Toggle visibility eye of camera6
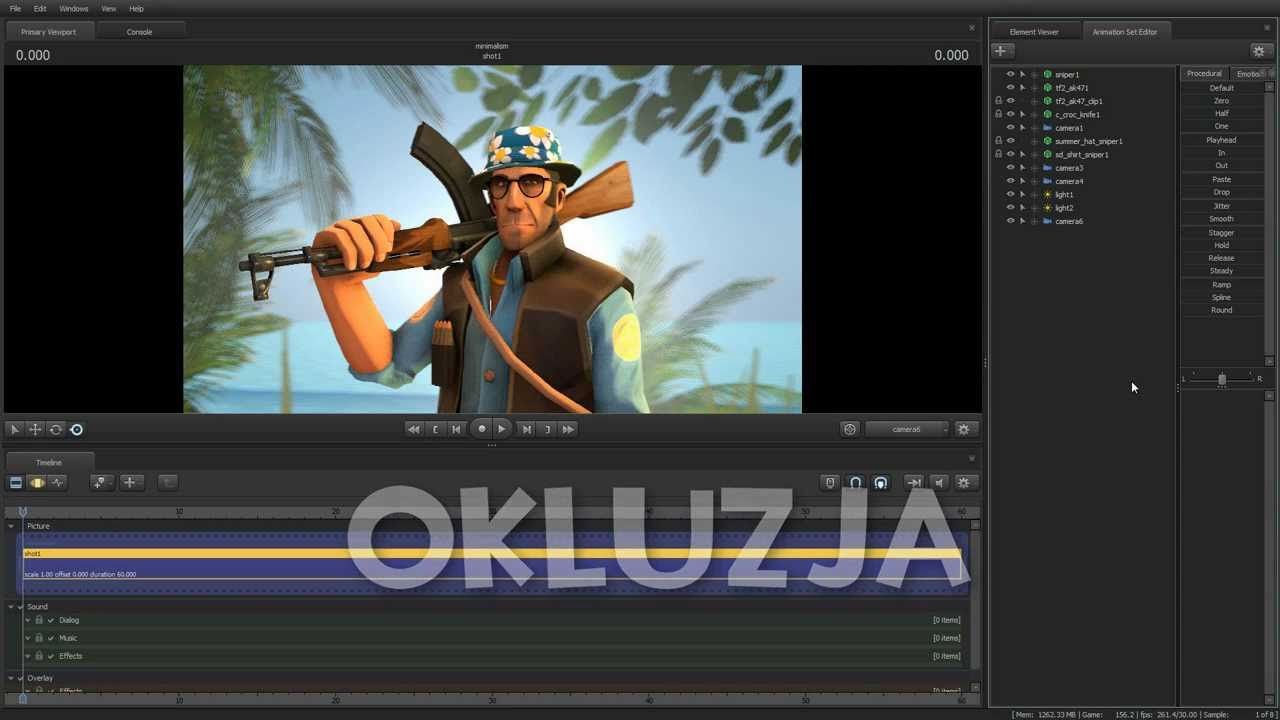 coord(1010,221)
